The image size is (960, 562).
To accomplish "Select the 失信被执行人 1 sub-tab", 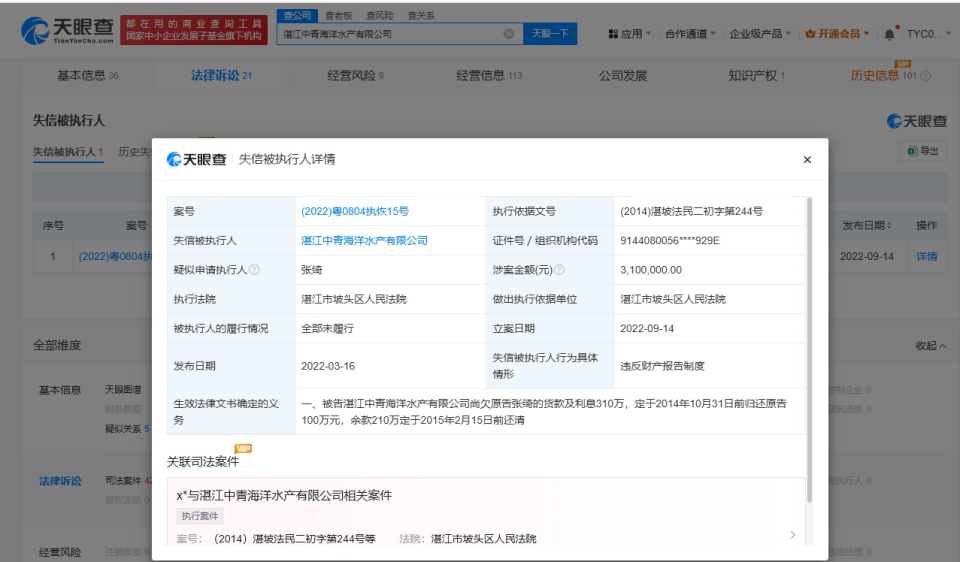I will (67, 152).
